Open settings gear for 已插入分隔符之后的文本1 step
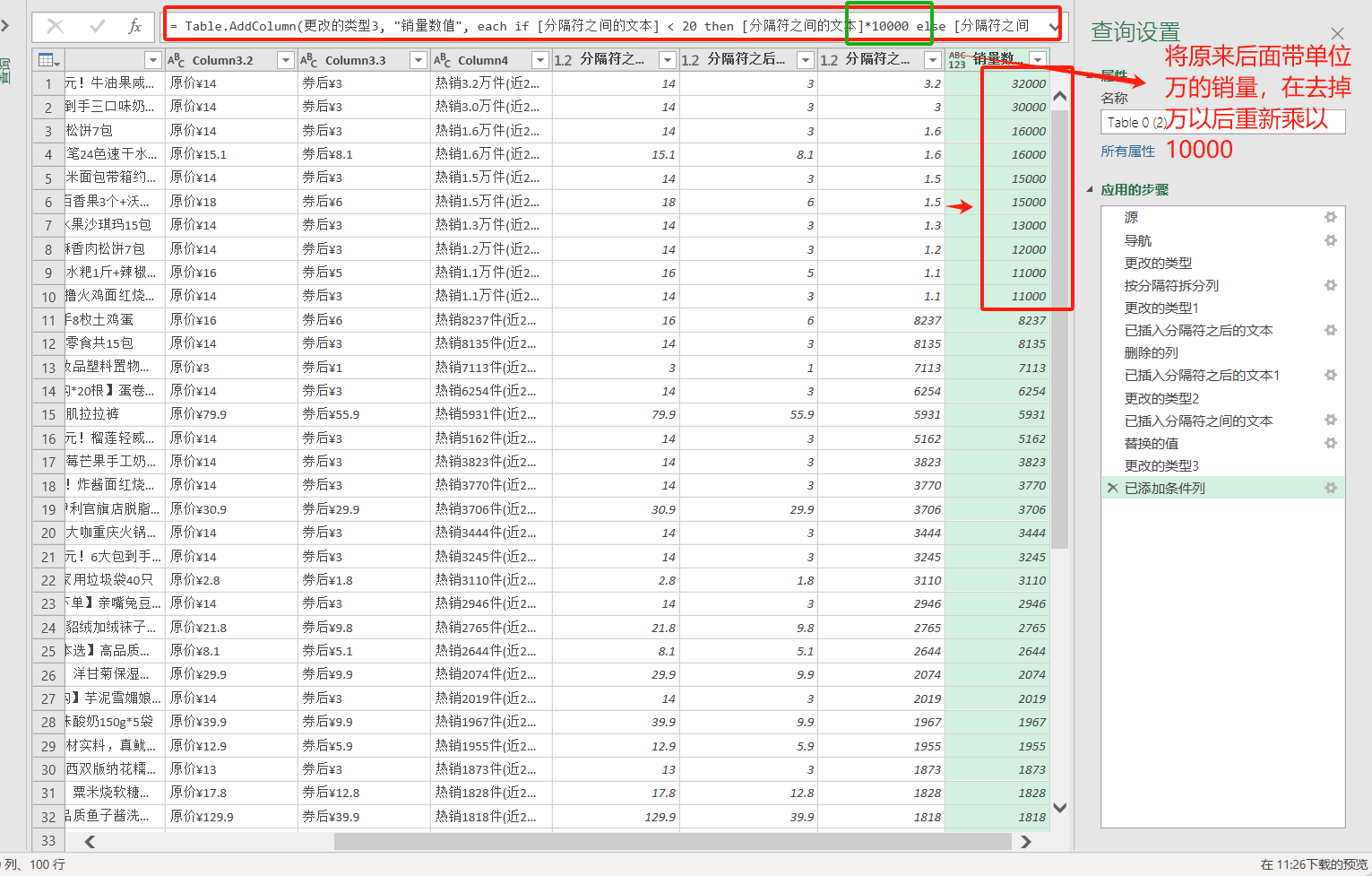This screenshot has height=876, width=1372. click(x=1331, y=375)
